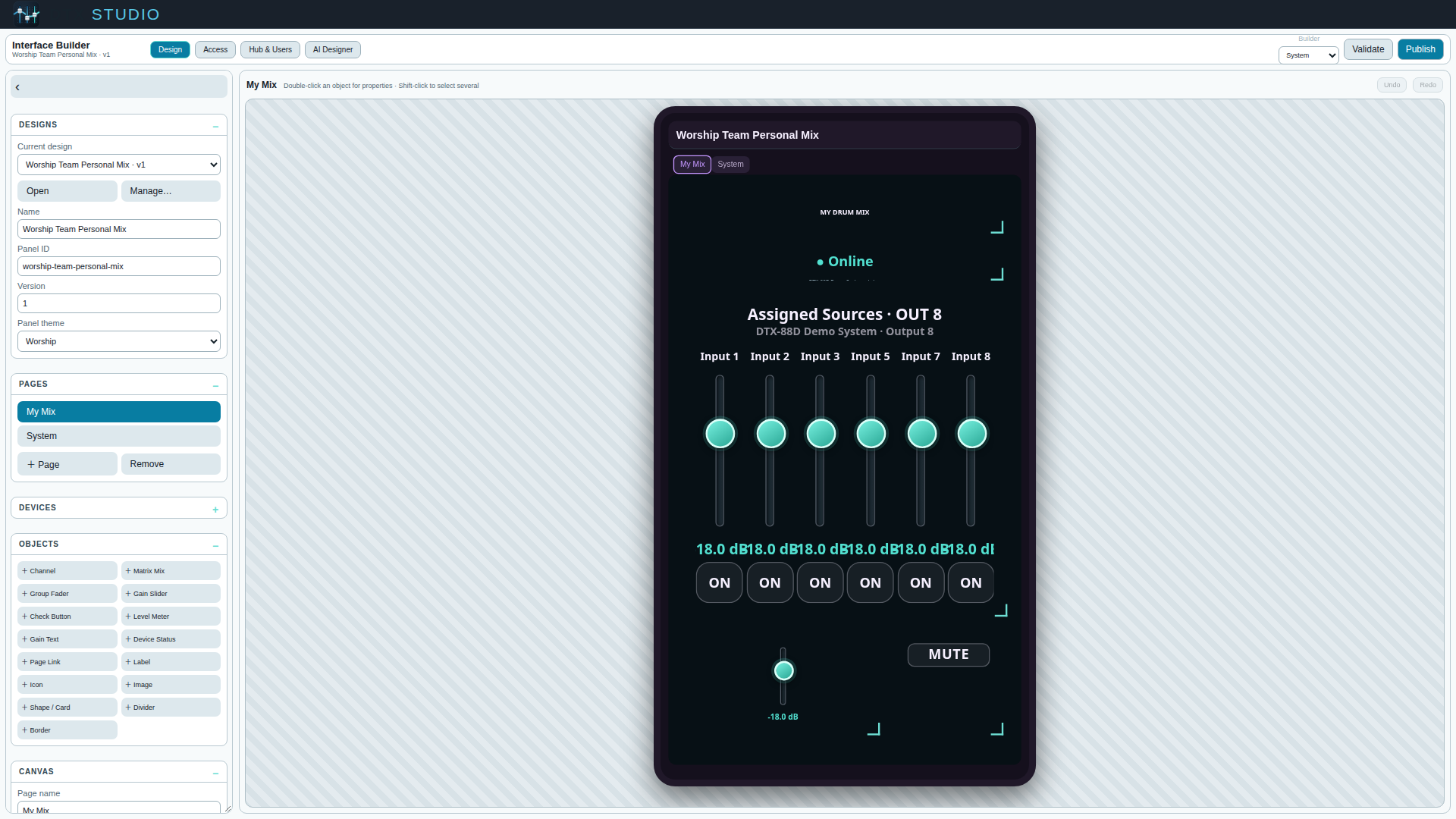Add a Divider object
1456x819 pixels.
click(x=171, y=708)
